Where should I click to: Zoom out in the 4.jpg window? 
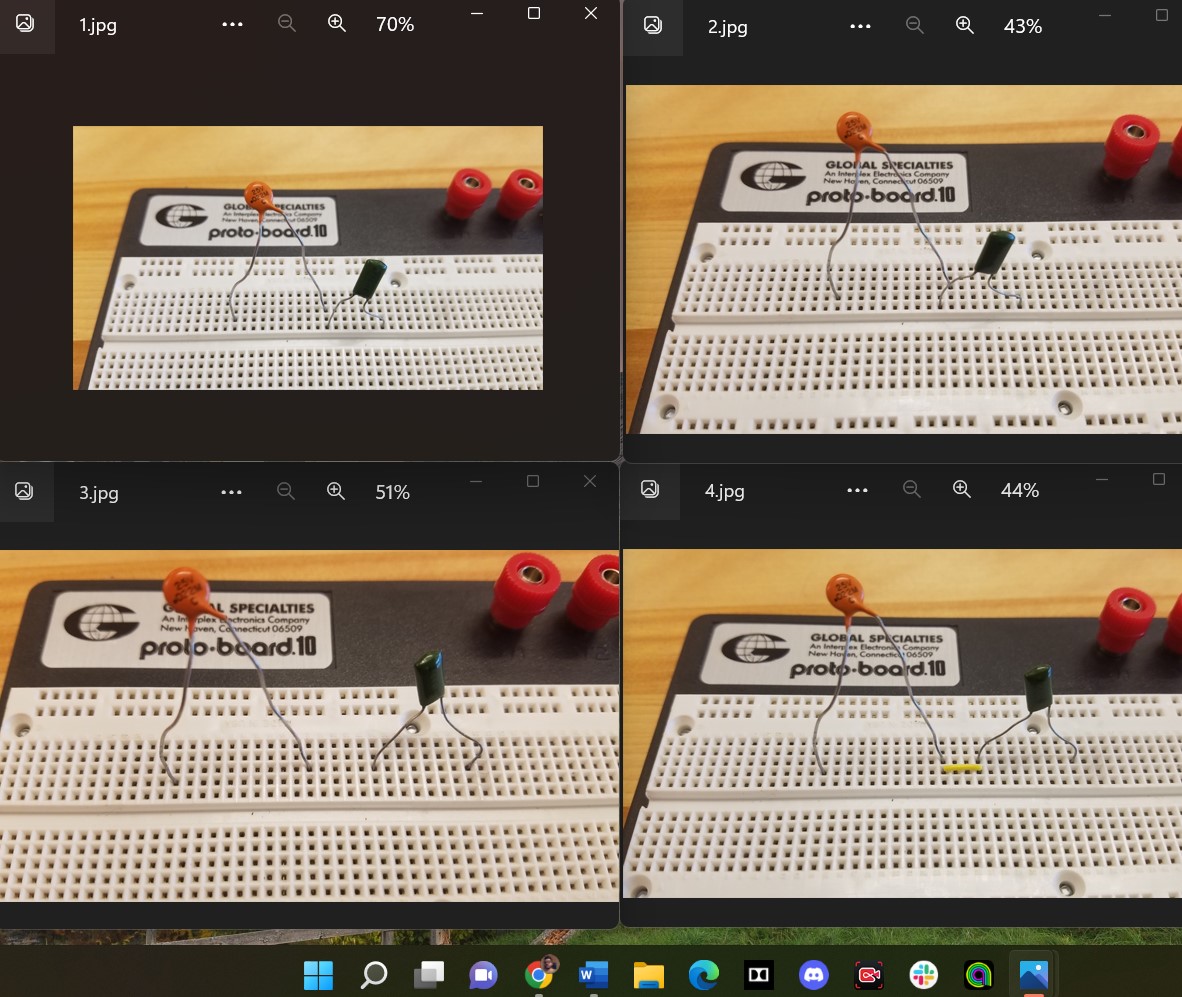911,489
